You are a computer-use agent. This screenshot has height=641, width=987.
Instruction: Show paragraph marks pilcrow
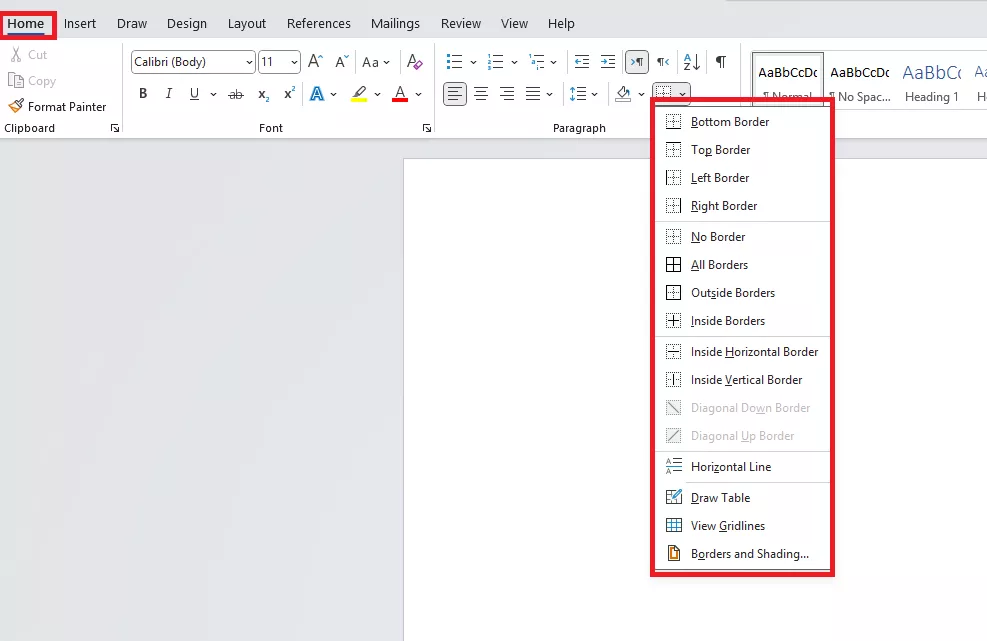click(721, 62)
